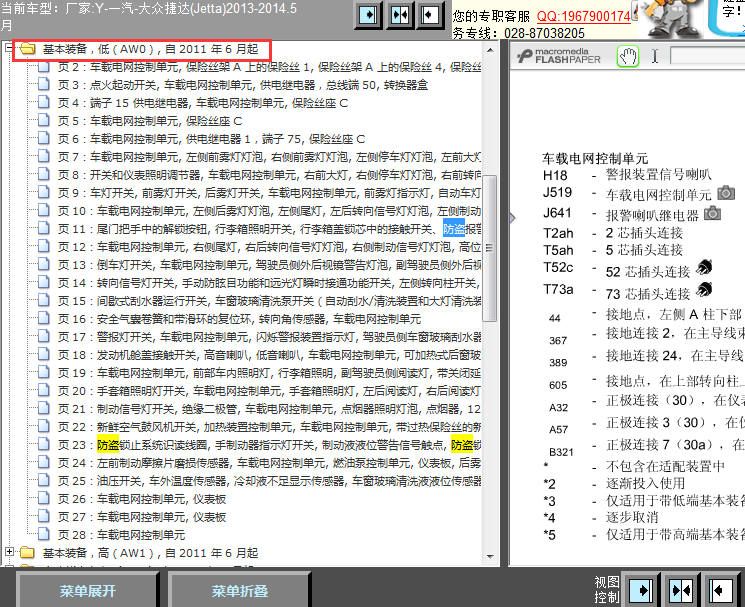Click the document icon of 页 2

coord(44,66)
